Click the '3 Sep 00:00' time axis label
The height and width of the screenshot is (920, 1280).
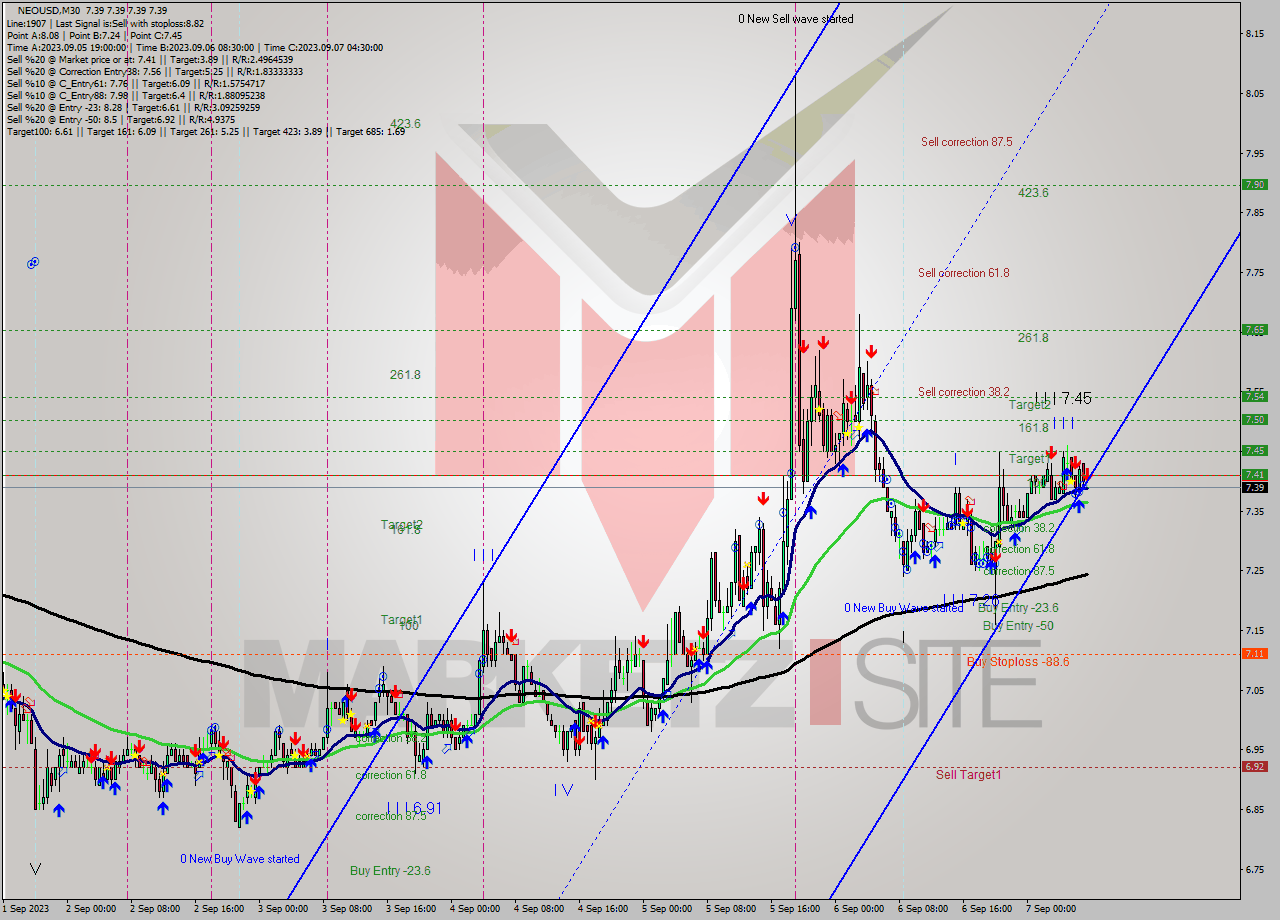[283, 909]
